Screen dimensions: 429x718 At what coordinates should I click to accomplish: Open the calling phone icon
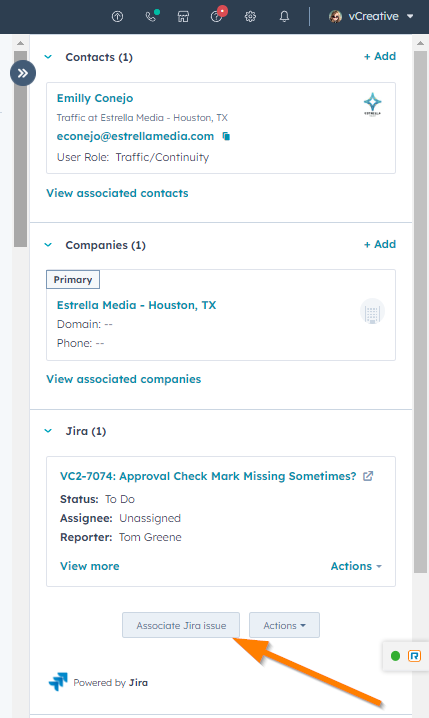[151, 16]
